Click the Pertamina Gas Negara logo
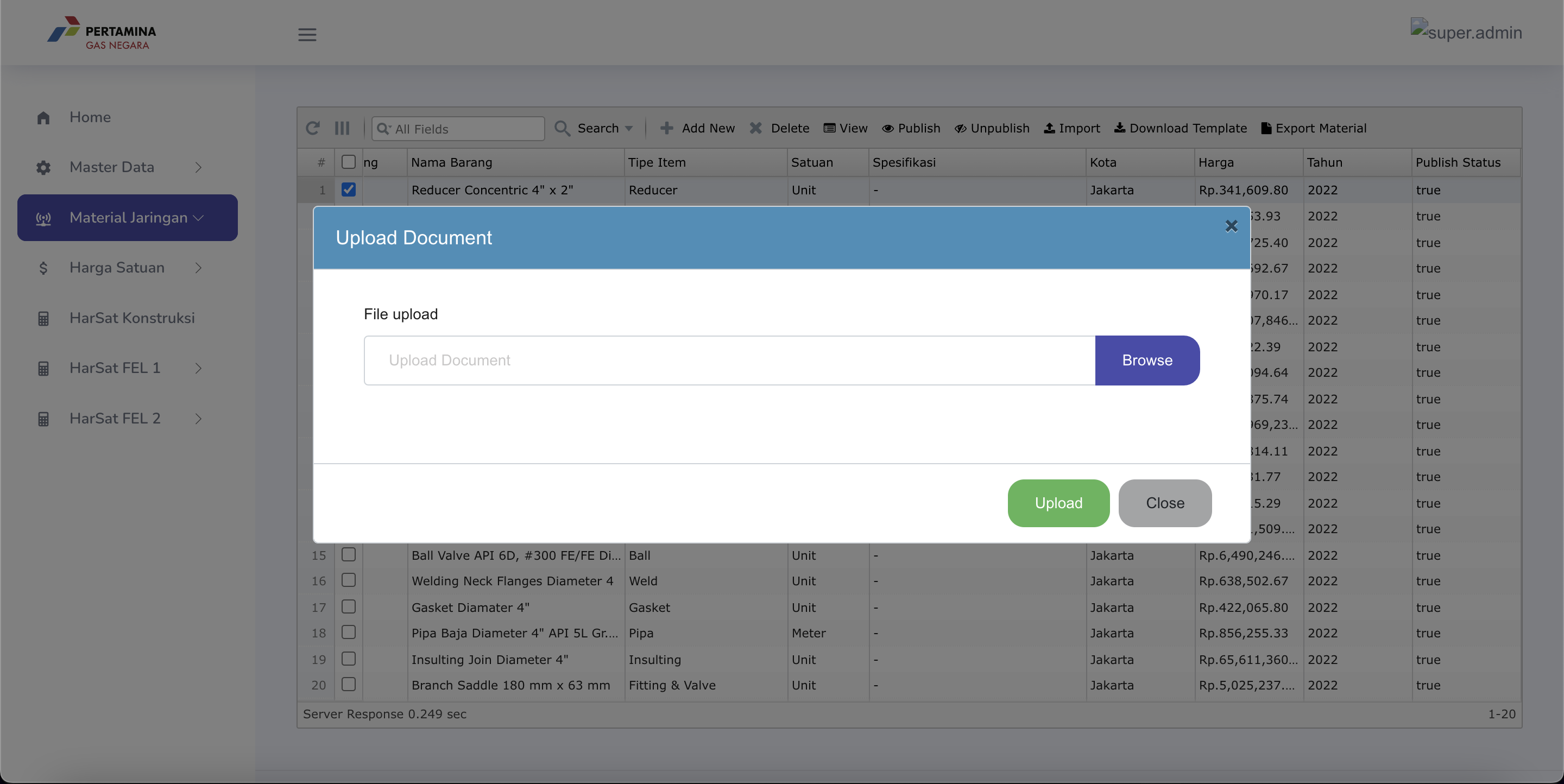Image resolution: width=1564 pixels, height=784 pixels. [x=102, y=33]
